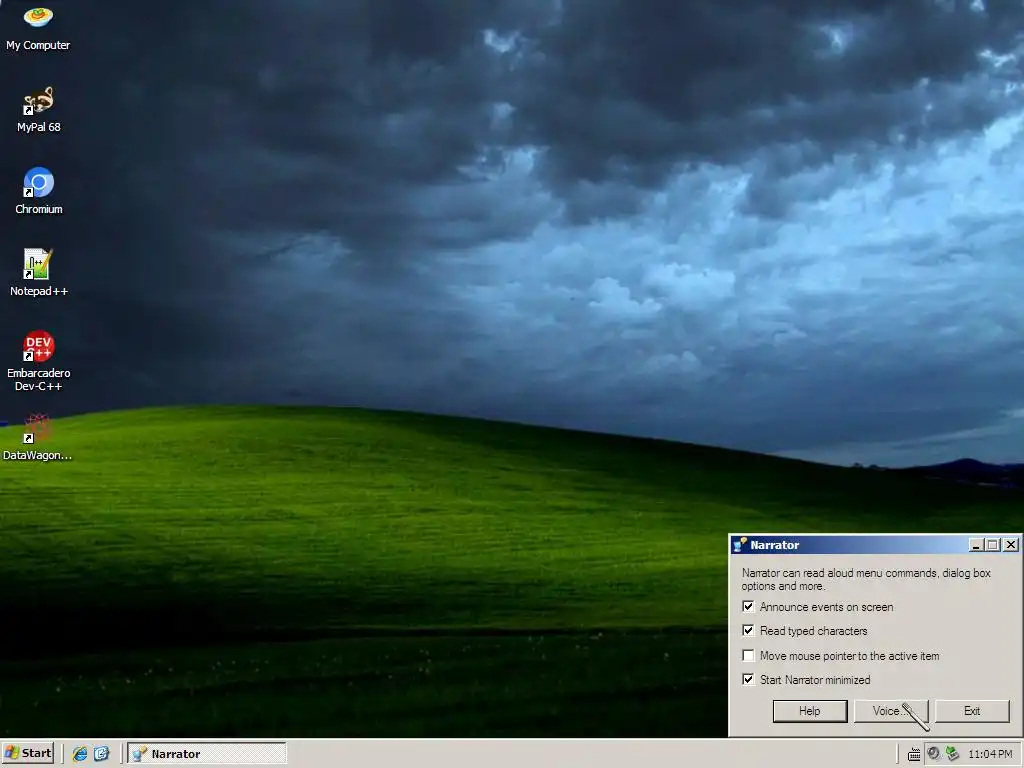
Task: Click the keyboard icon in the system tray
Action: (x=914, y=754)
